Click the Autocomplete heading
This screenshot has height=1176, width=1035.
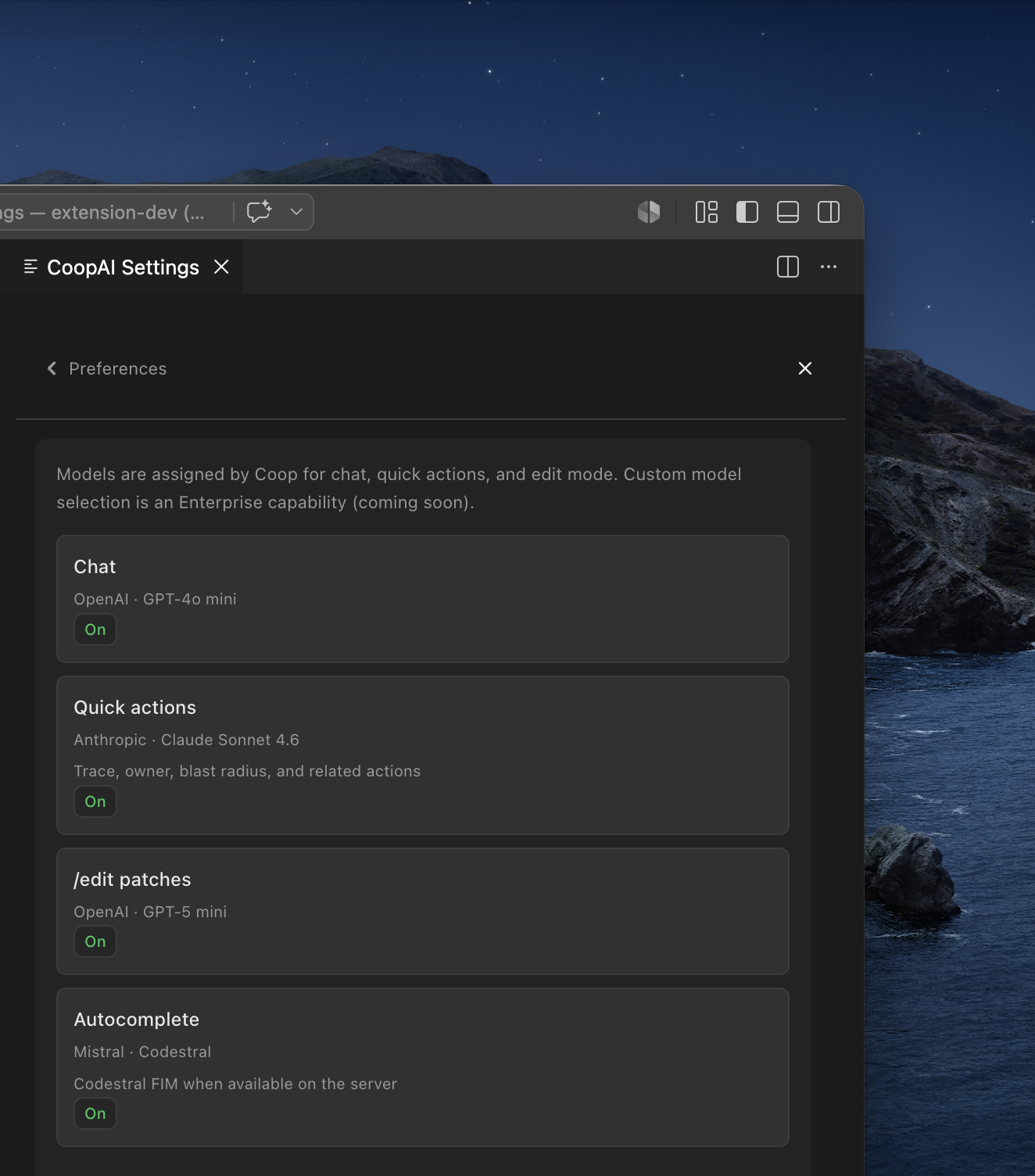137,1020
